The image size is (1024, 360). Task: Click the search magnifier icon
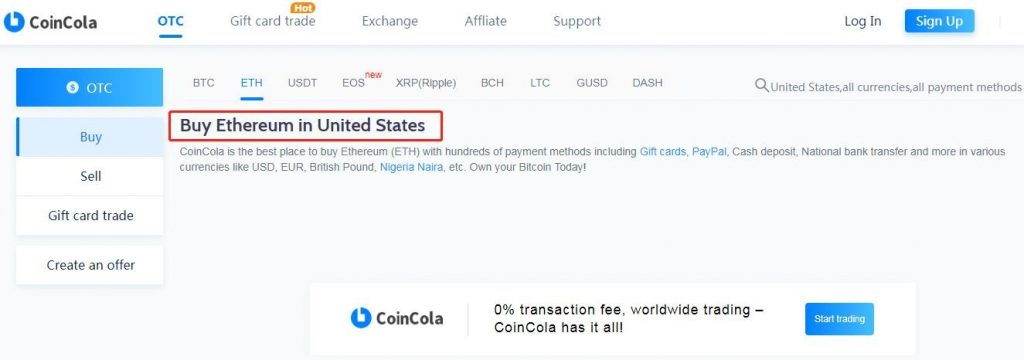click(x=761, y=86)
